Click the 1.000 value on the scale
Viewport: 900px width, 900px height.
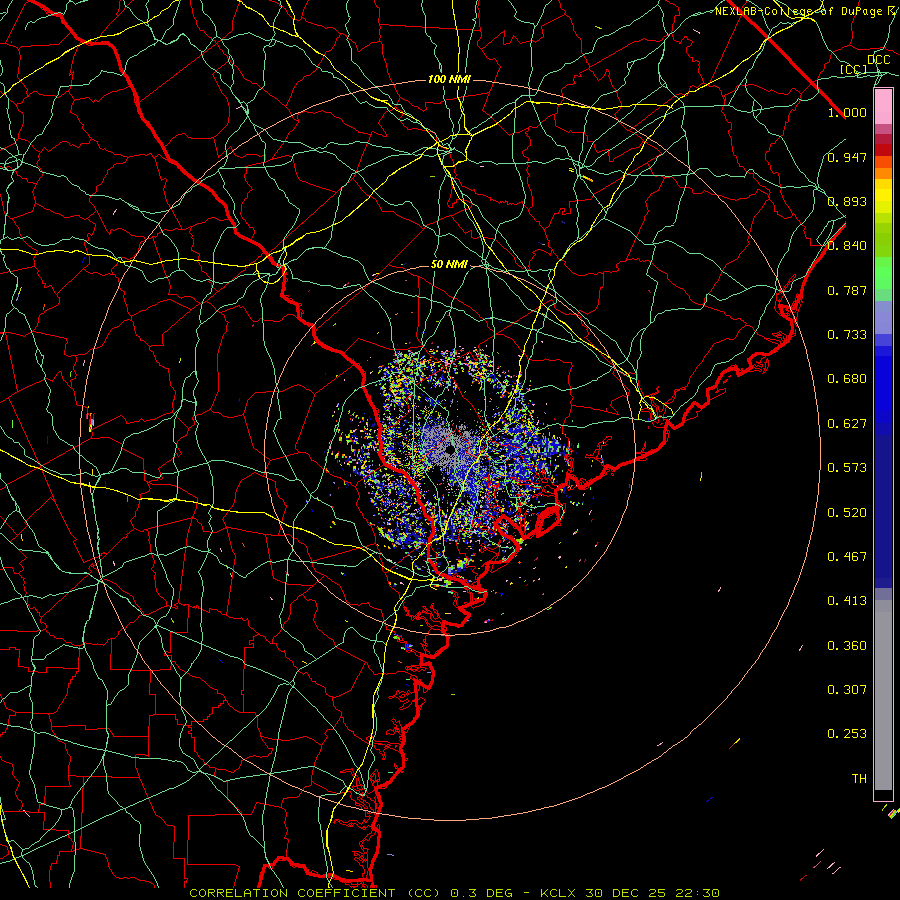[x=847, y=112]
